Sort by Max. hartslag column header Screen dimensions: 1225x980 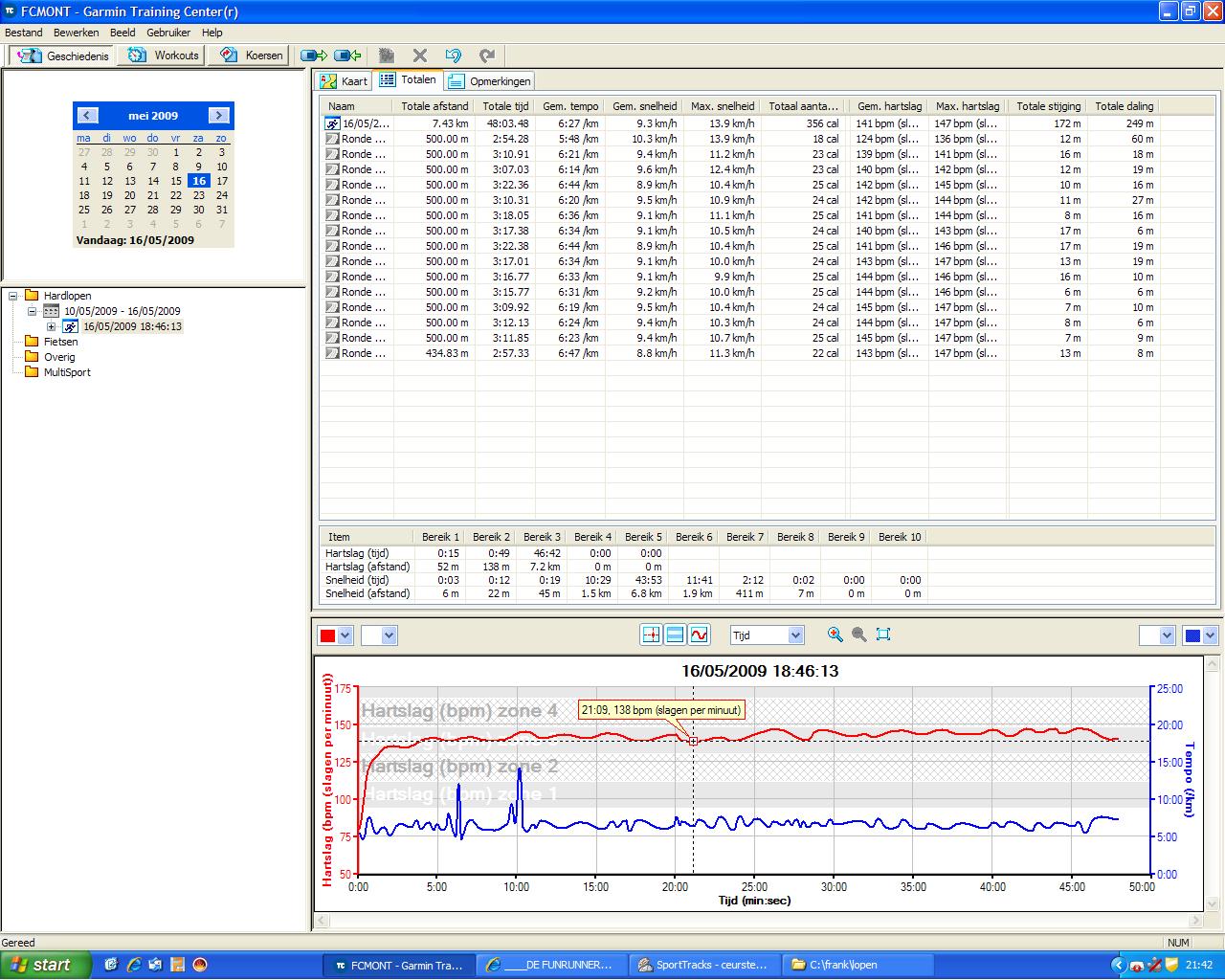click(x=968, y=106)
